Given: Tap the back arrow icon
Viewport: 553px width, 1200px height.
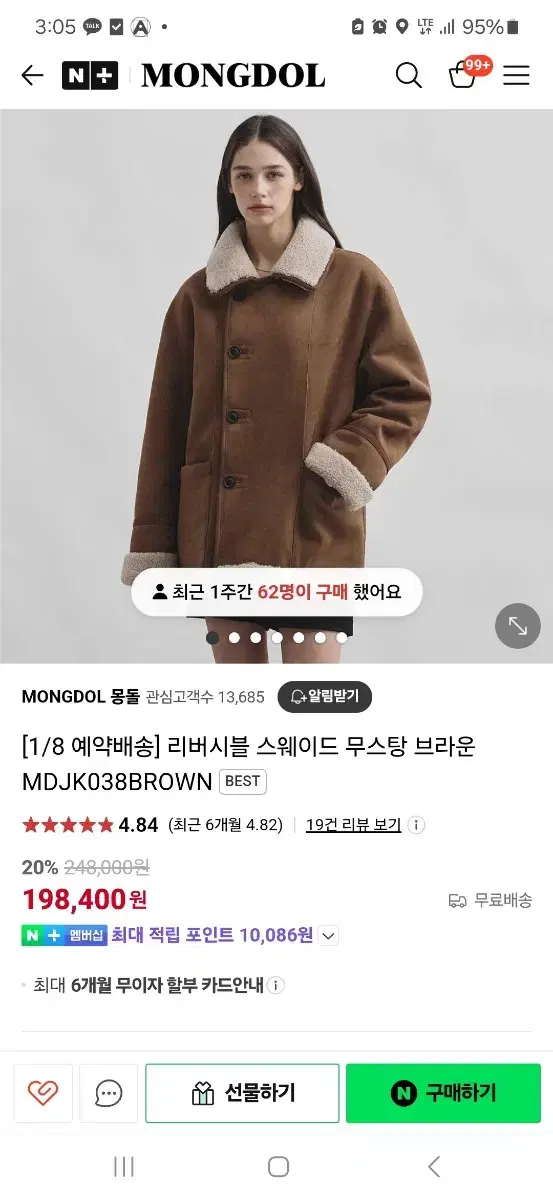Looking at the screenshot, I should coord(32,75).
